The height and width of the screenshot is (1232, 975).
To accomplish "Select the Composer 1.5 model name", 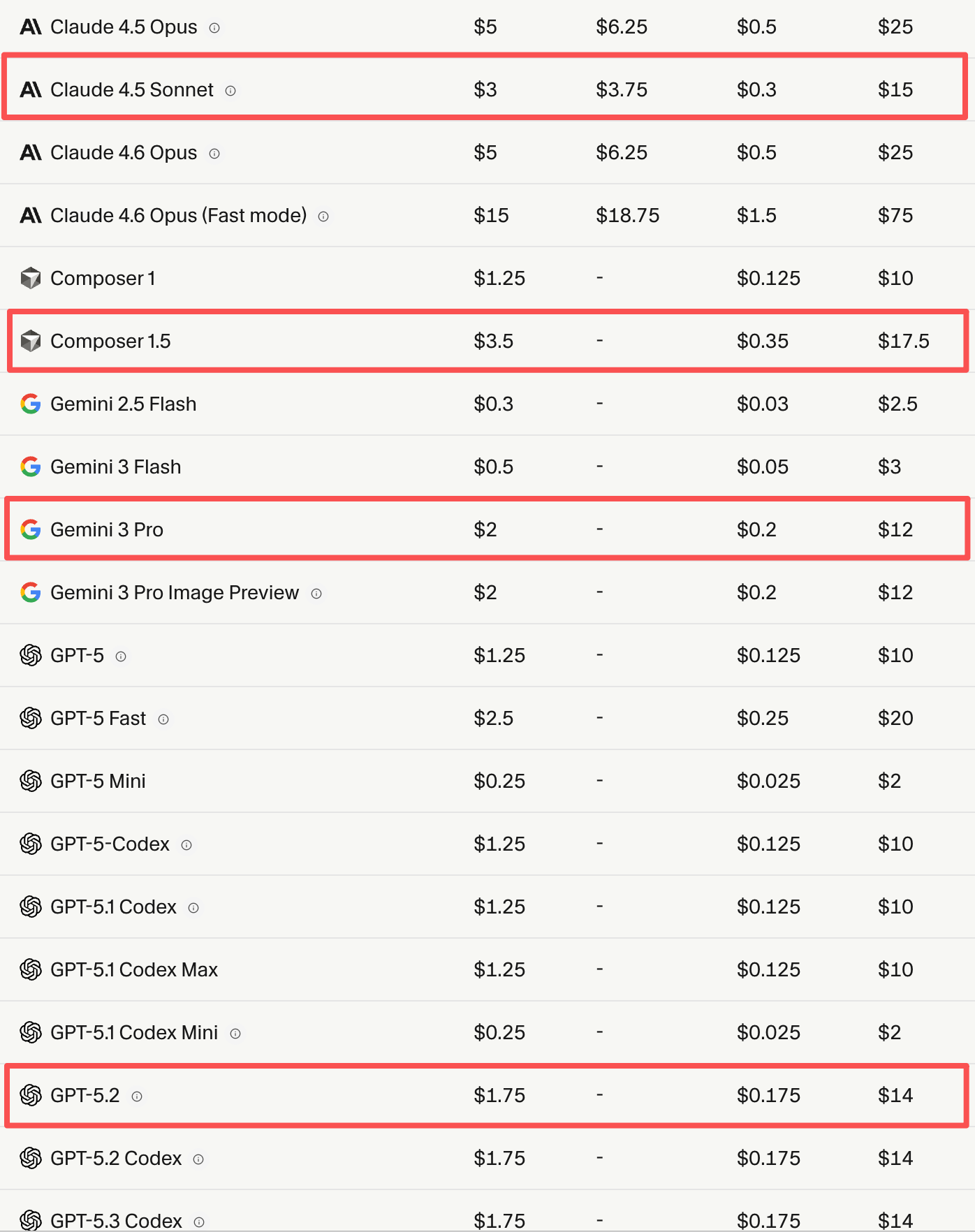I will coord(110,341).
